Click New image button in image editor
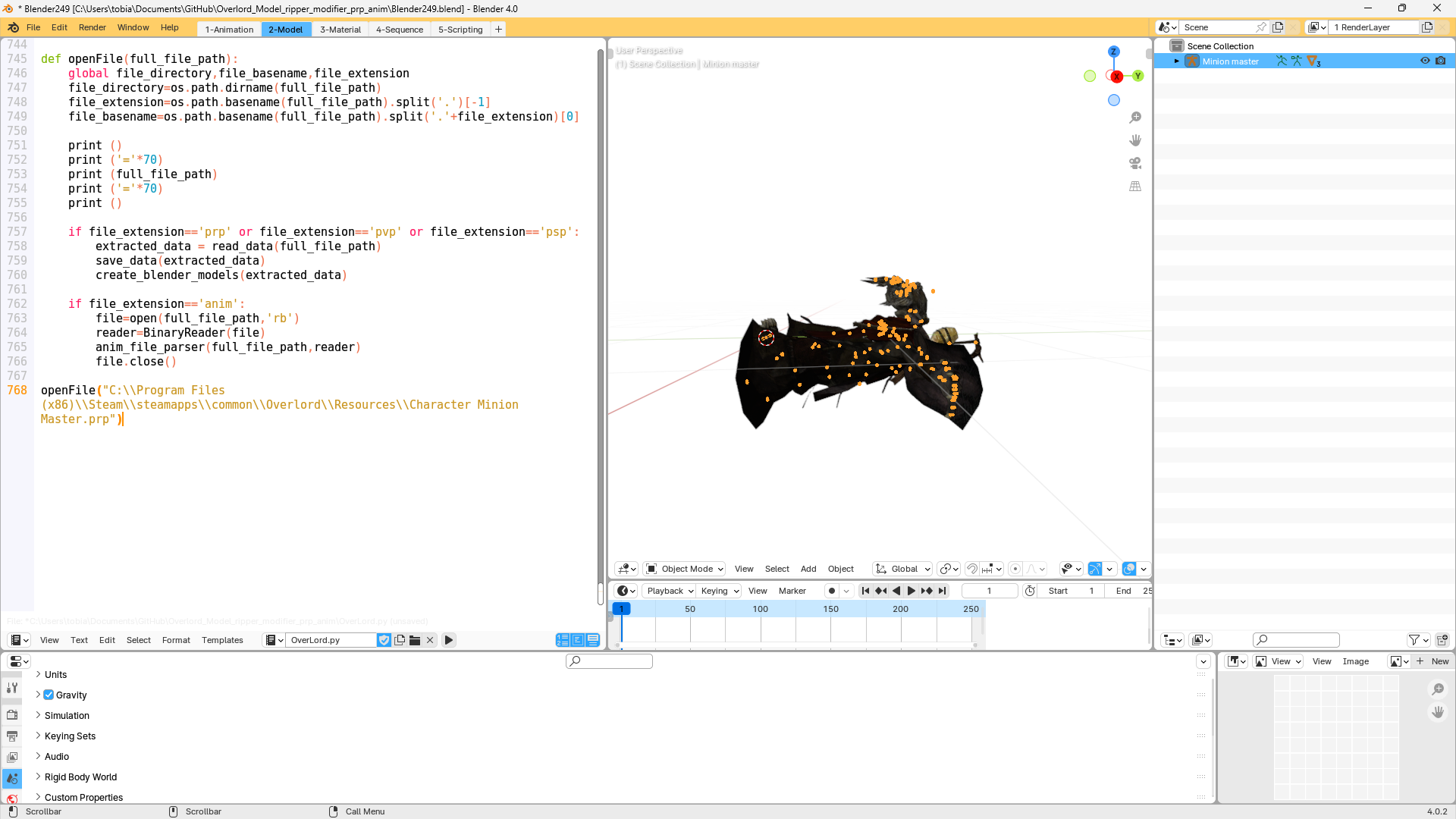Viewport: 1456px width, 819px height. 1433,661
